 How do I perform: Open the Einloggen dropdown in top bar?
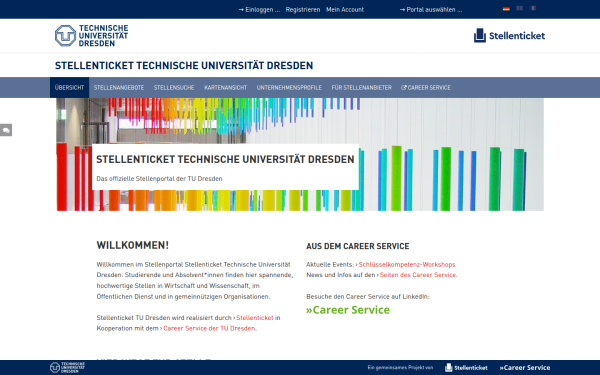259,10
